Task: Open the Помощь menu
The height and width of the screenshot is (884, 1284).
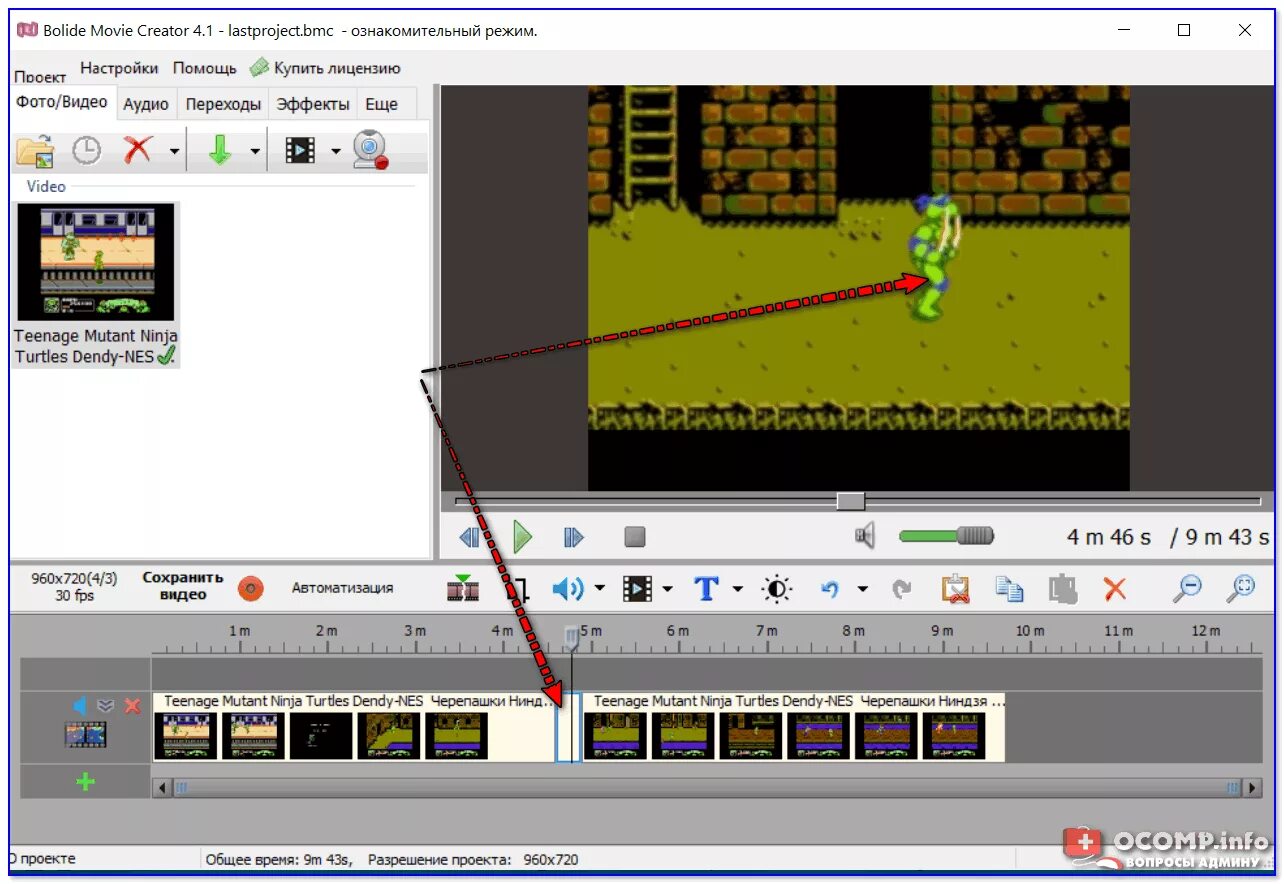Action: point(204,68)
